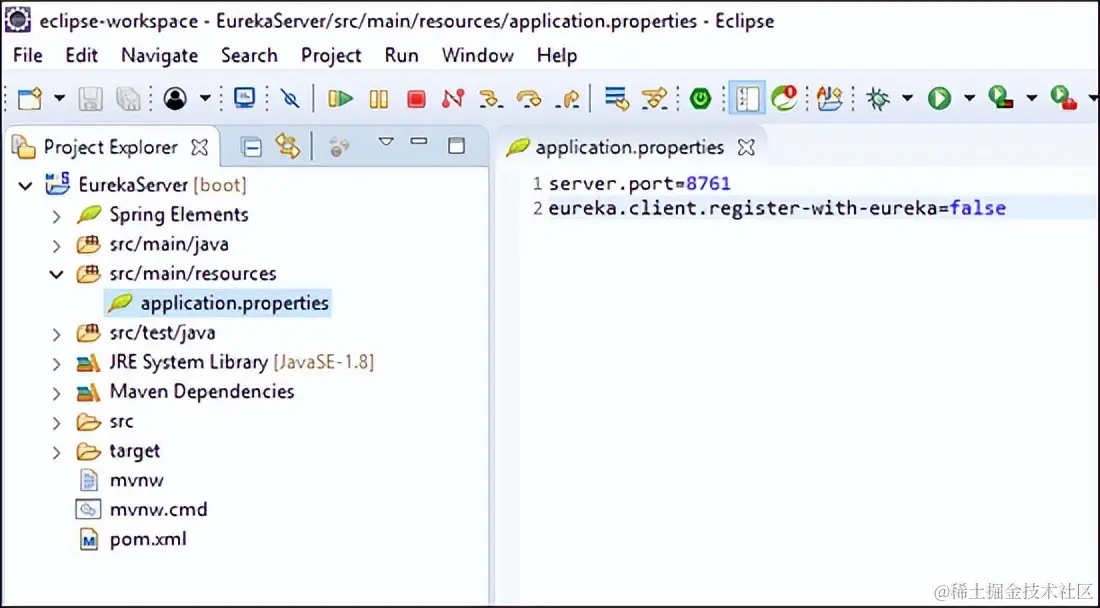
Task: Click the Use Step Filters icon
Action: (655, 98)
